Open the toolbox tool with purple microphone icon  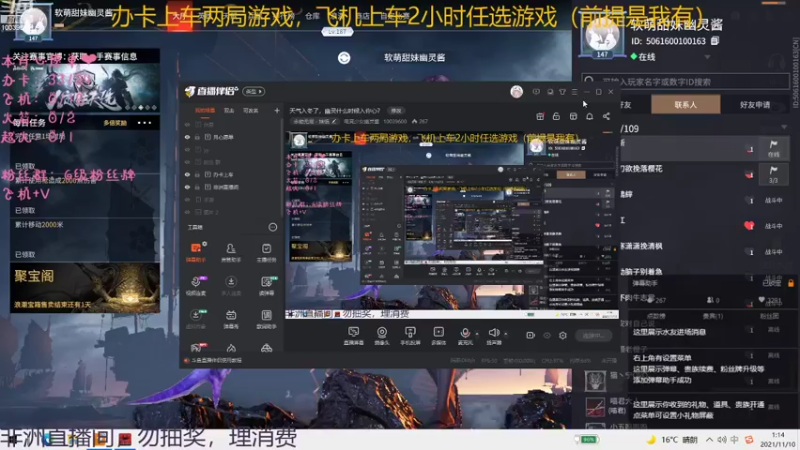[195, 285]
